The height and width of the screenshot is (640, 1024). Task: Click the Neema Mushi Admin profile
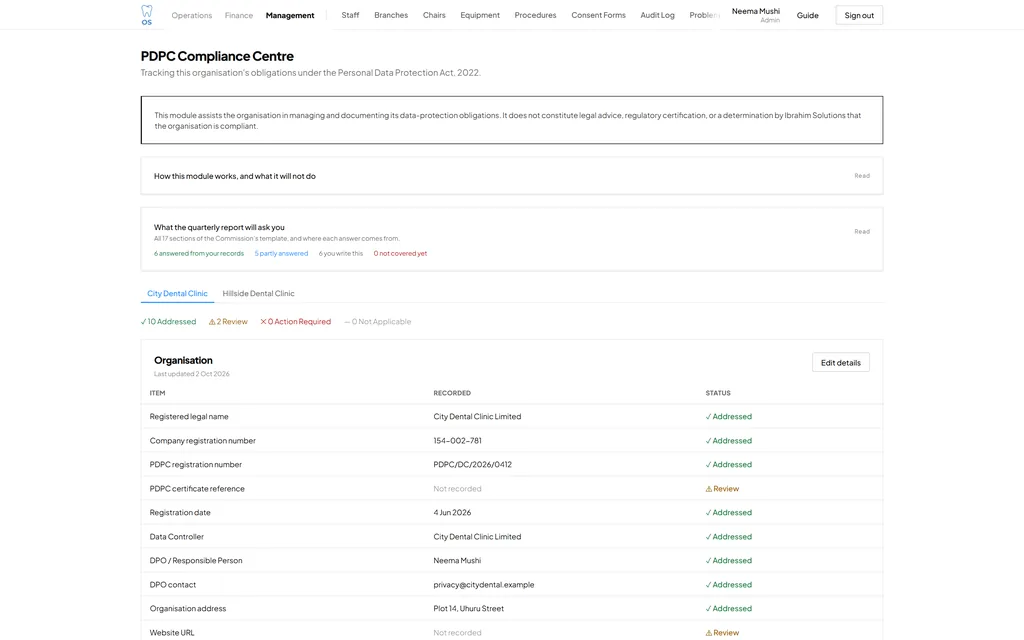click(756, 15)
